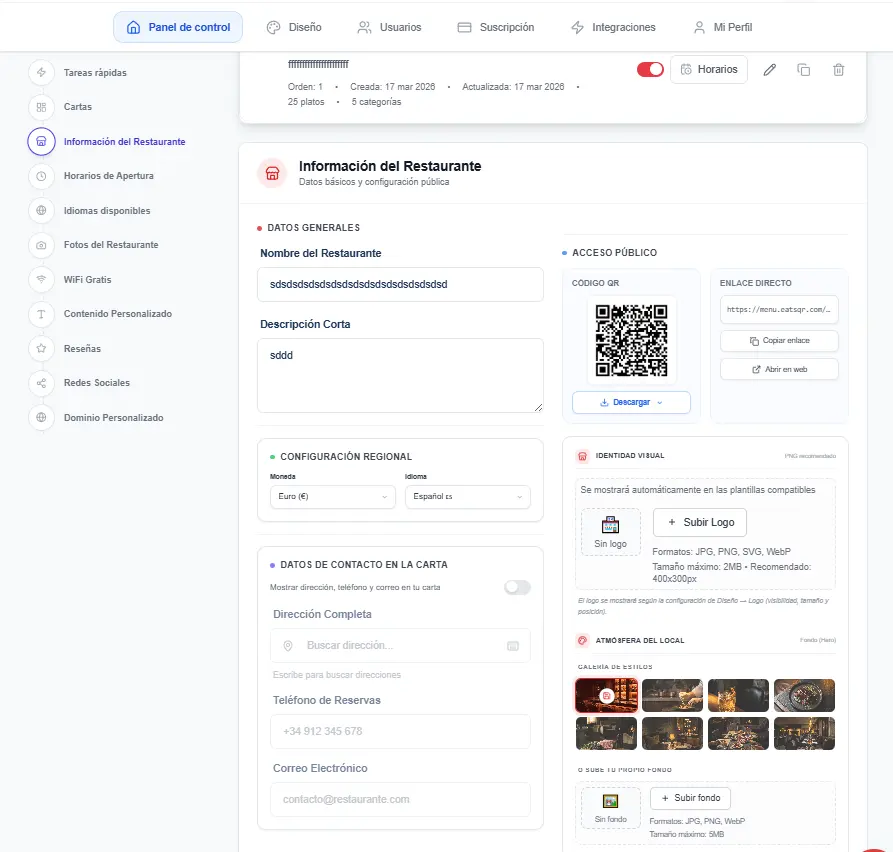Screen dimensions: 893x852
Task: Click the trash delete icon
Action: 838,70
